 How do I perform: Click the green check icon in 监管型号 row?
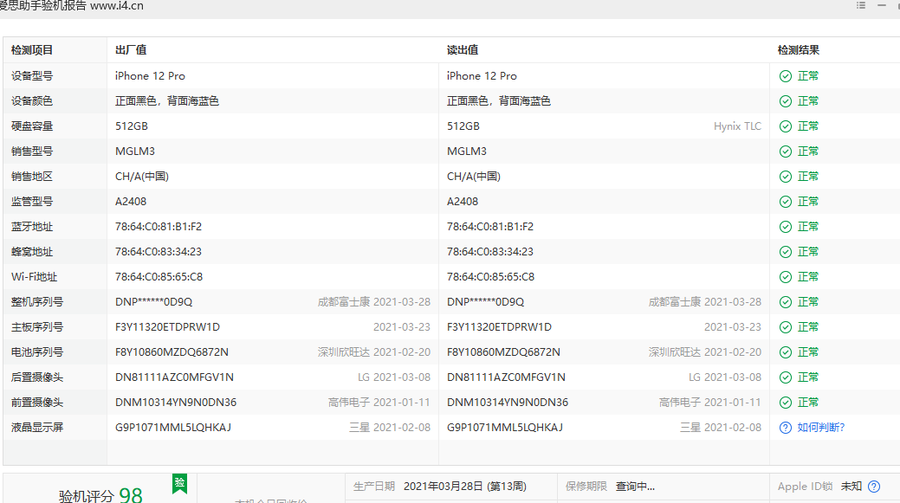click(785, 202)
